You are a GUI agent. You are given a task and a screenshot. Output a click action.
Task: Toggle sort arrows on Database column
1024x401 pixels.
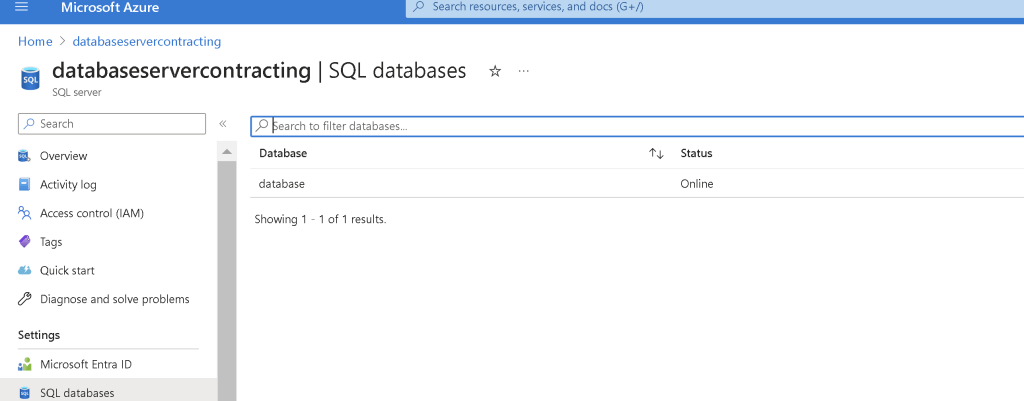pos(656,153)
